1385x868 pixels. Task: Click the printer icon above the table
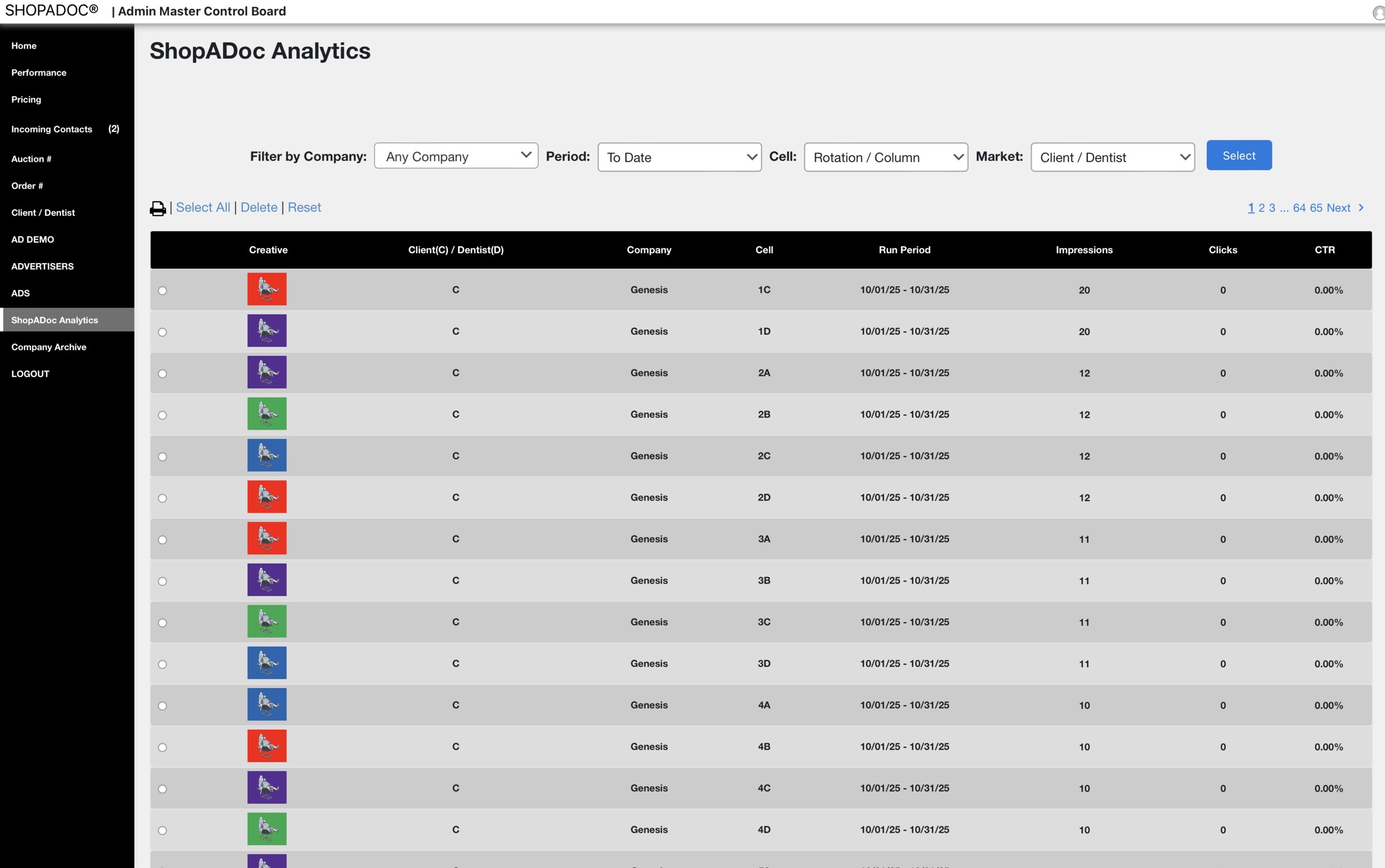(157, 208)
